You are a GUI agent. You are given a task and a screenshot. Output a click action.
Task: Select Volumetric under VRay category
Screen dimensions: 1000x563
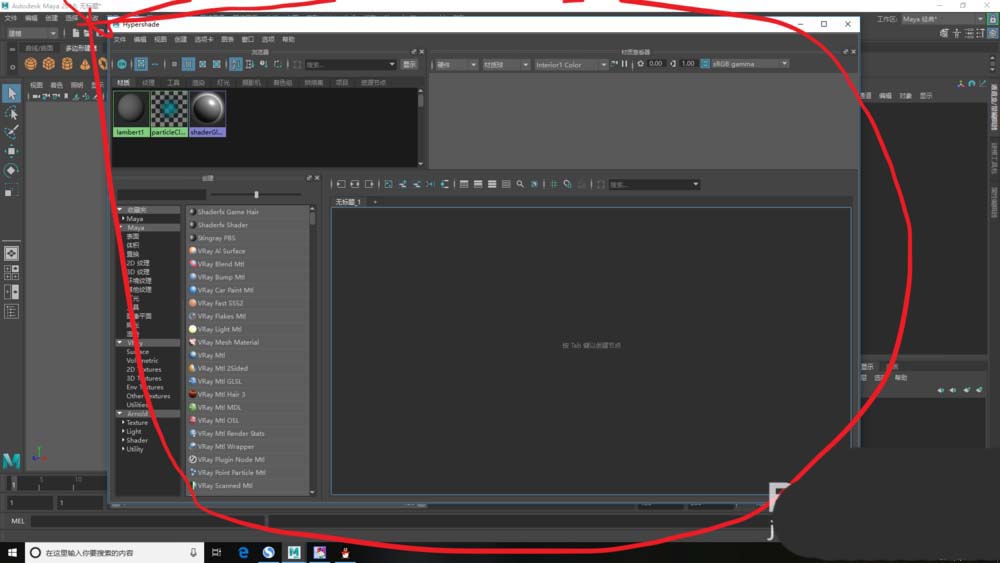(142, 360)
